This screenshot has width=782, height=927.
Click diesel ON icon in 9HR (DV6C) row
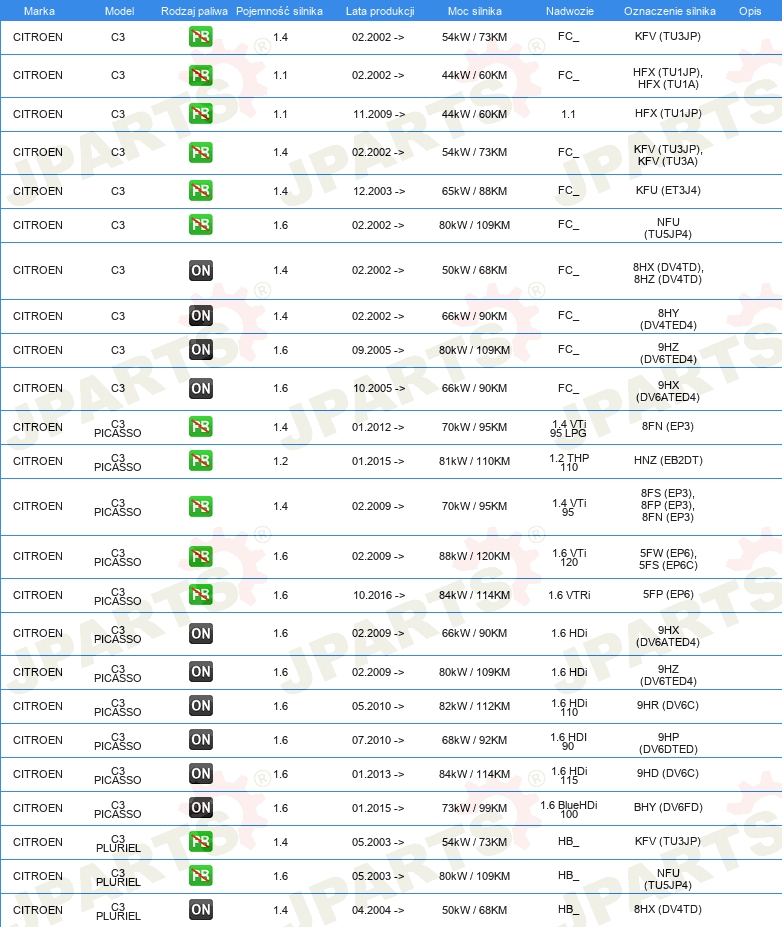pos(201,705)
